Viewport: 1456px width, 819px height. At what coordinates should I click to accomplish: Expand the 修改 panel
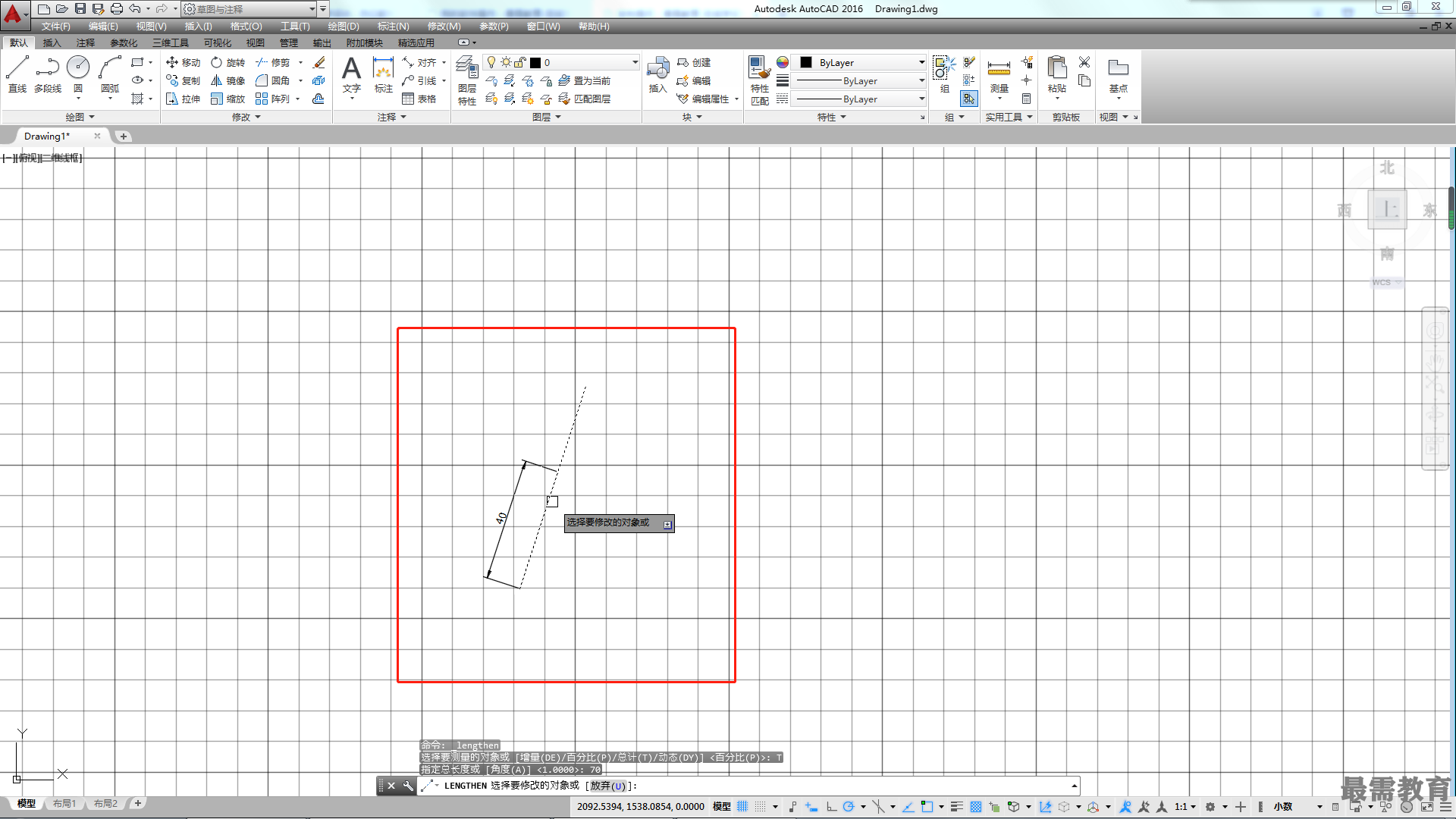tap(246, 117)
